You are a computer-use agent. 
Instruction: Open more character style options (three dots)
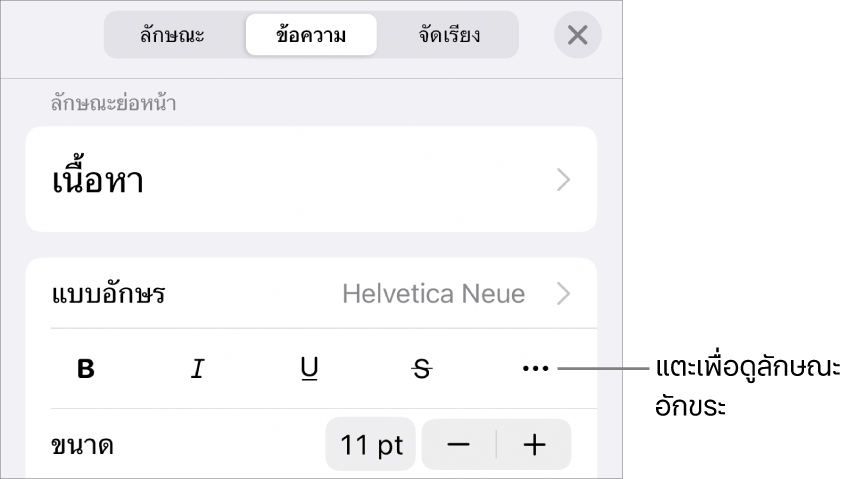point(535,369)
